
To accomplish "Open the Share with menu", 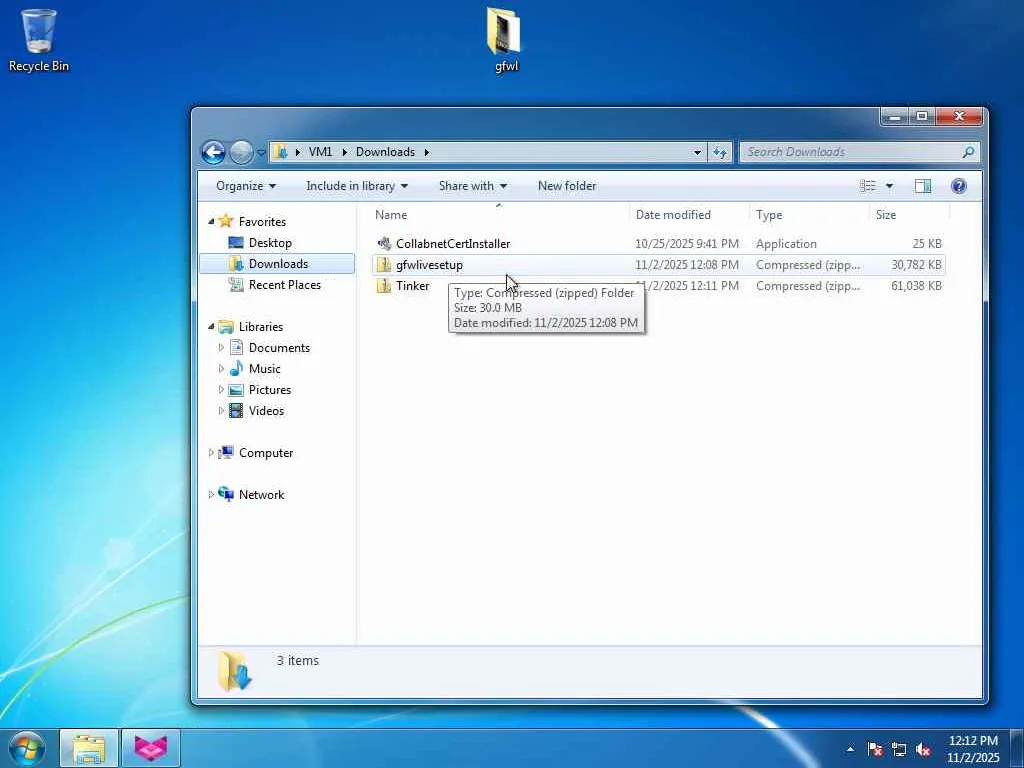I will click(473, 186).
